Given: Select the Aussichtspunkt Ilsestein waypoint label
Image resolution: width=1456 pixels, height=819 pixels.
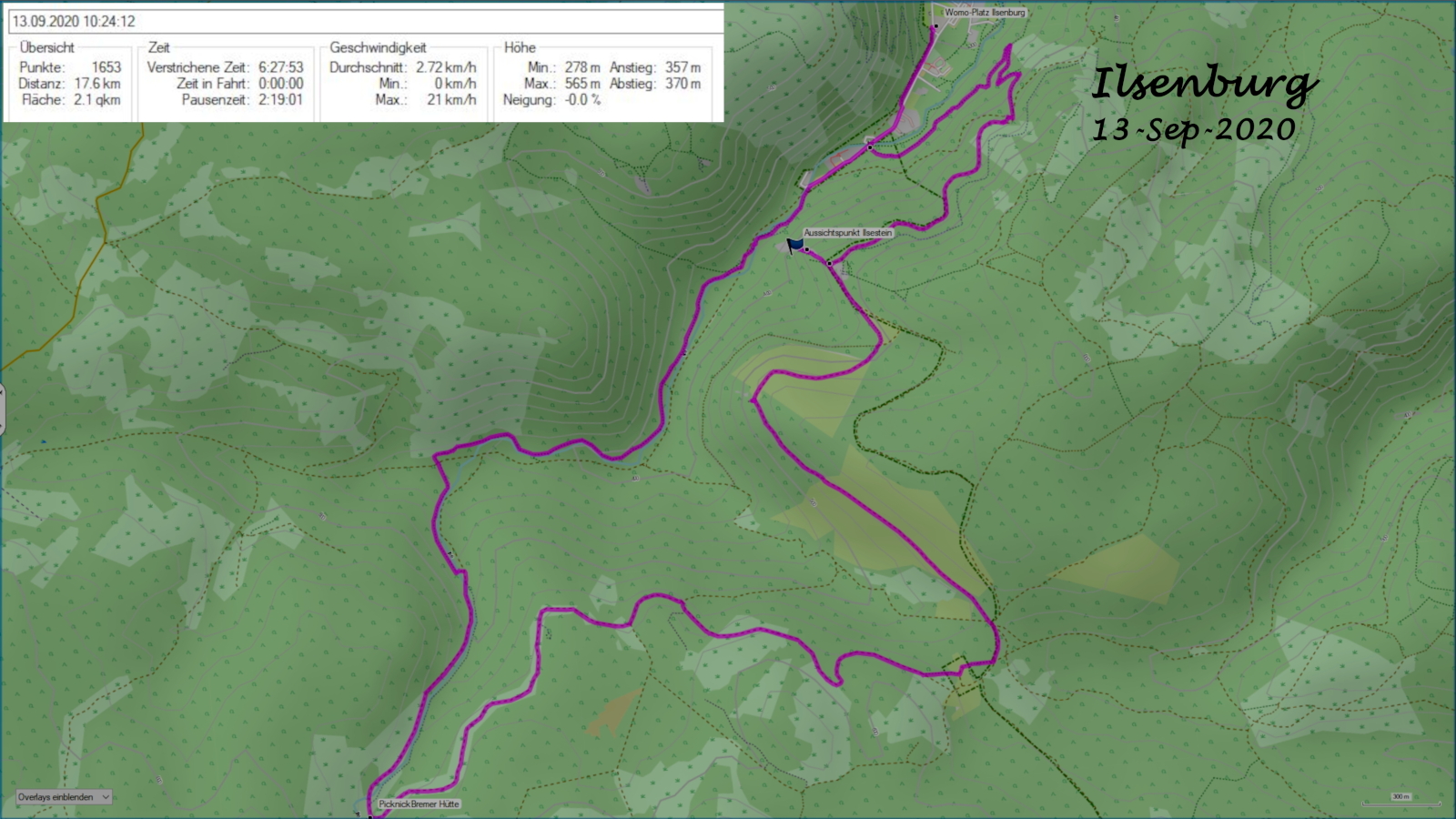Looking at the screenshot, I should 848,233.
